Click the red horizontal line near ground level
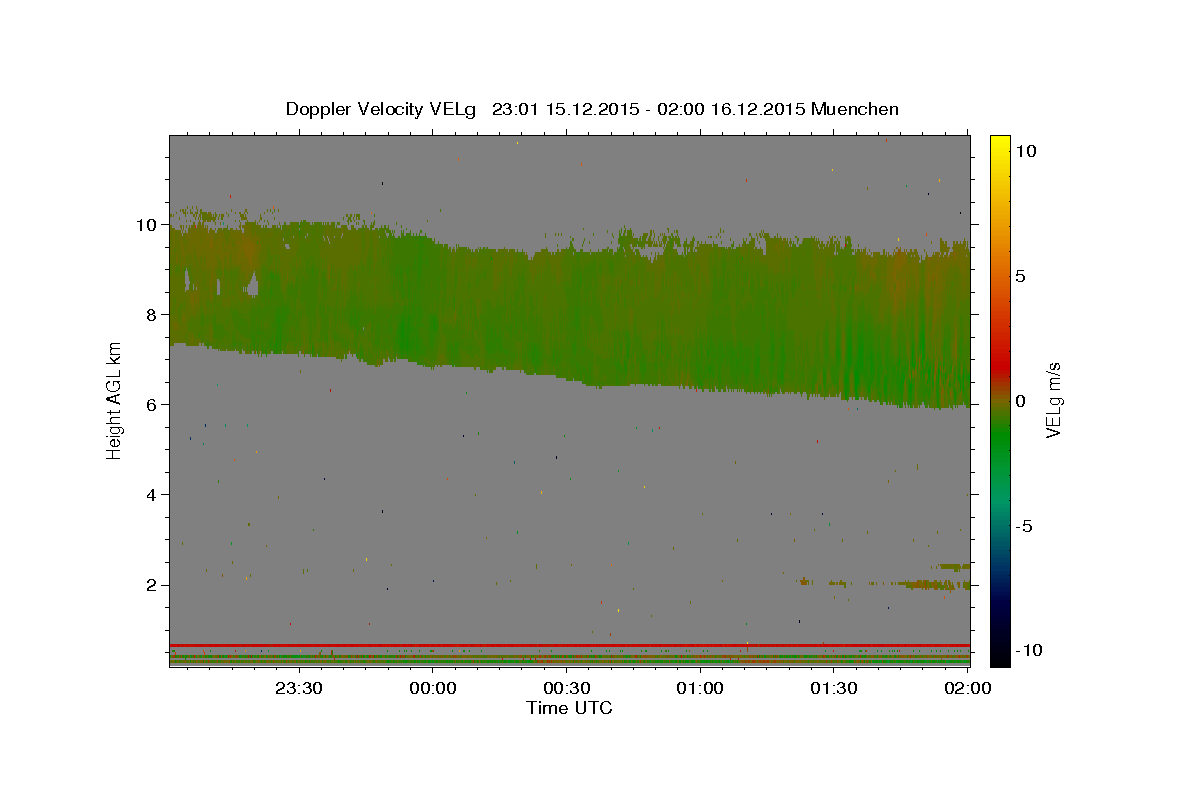The image size is (1200, 800). coord(569,645)
